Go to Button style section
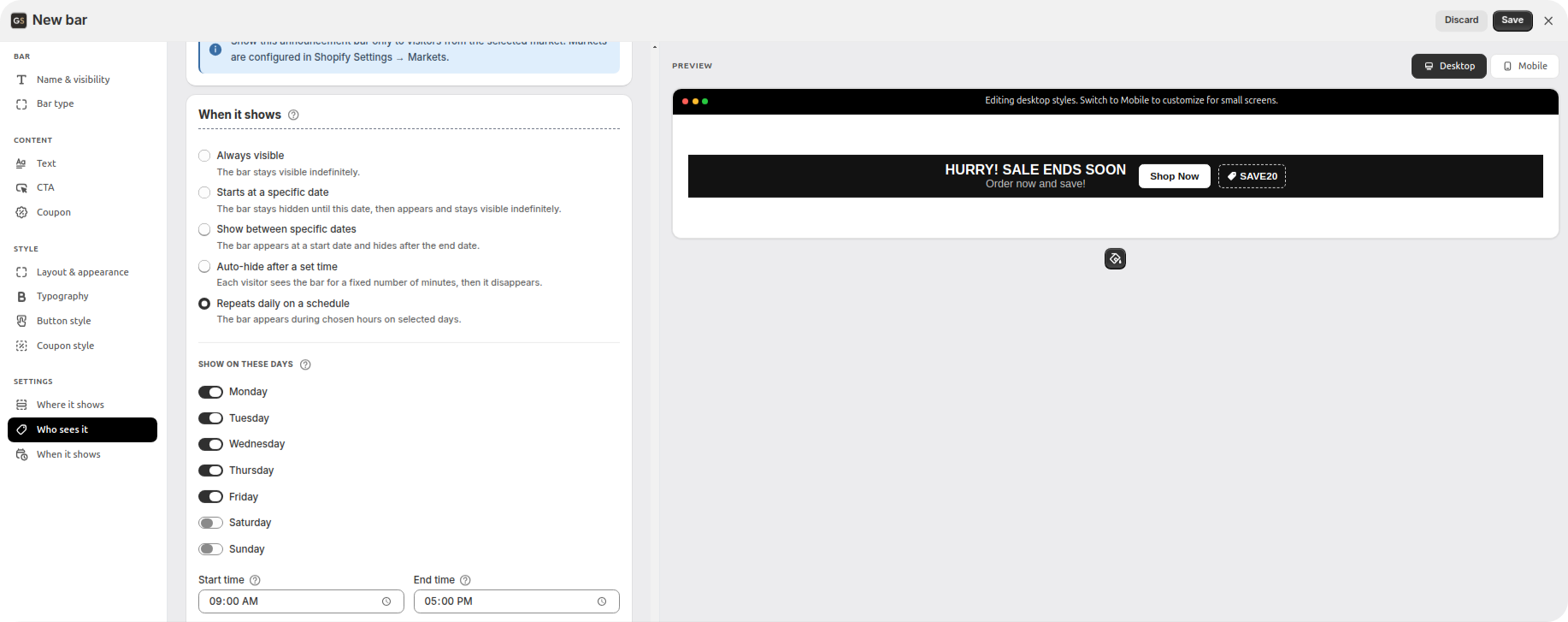The height and width of the screenshot is (622, 1568). click(x=82, y=321)
